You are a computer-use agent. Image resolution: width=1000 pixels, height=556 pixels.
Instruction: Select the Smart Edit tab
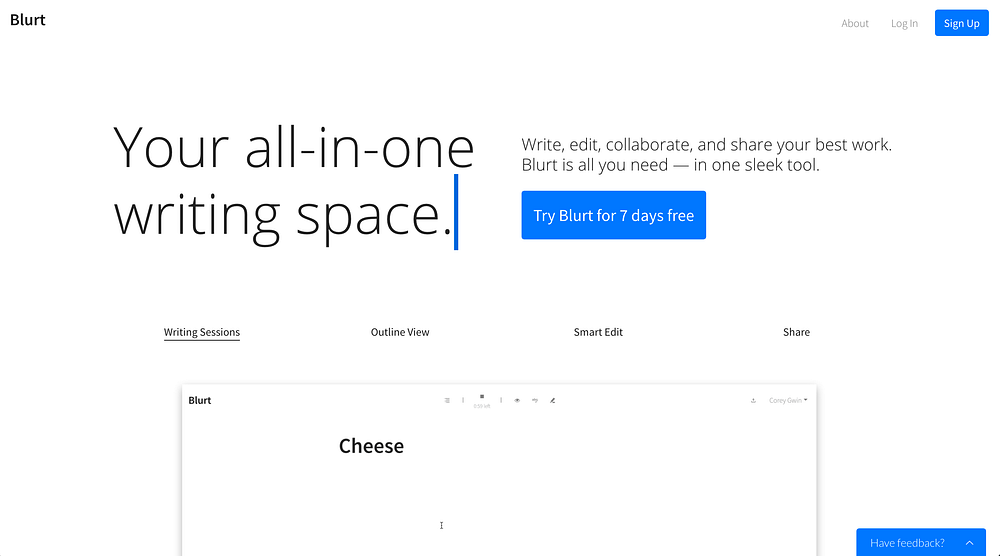coord(598,332)
